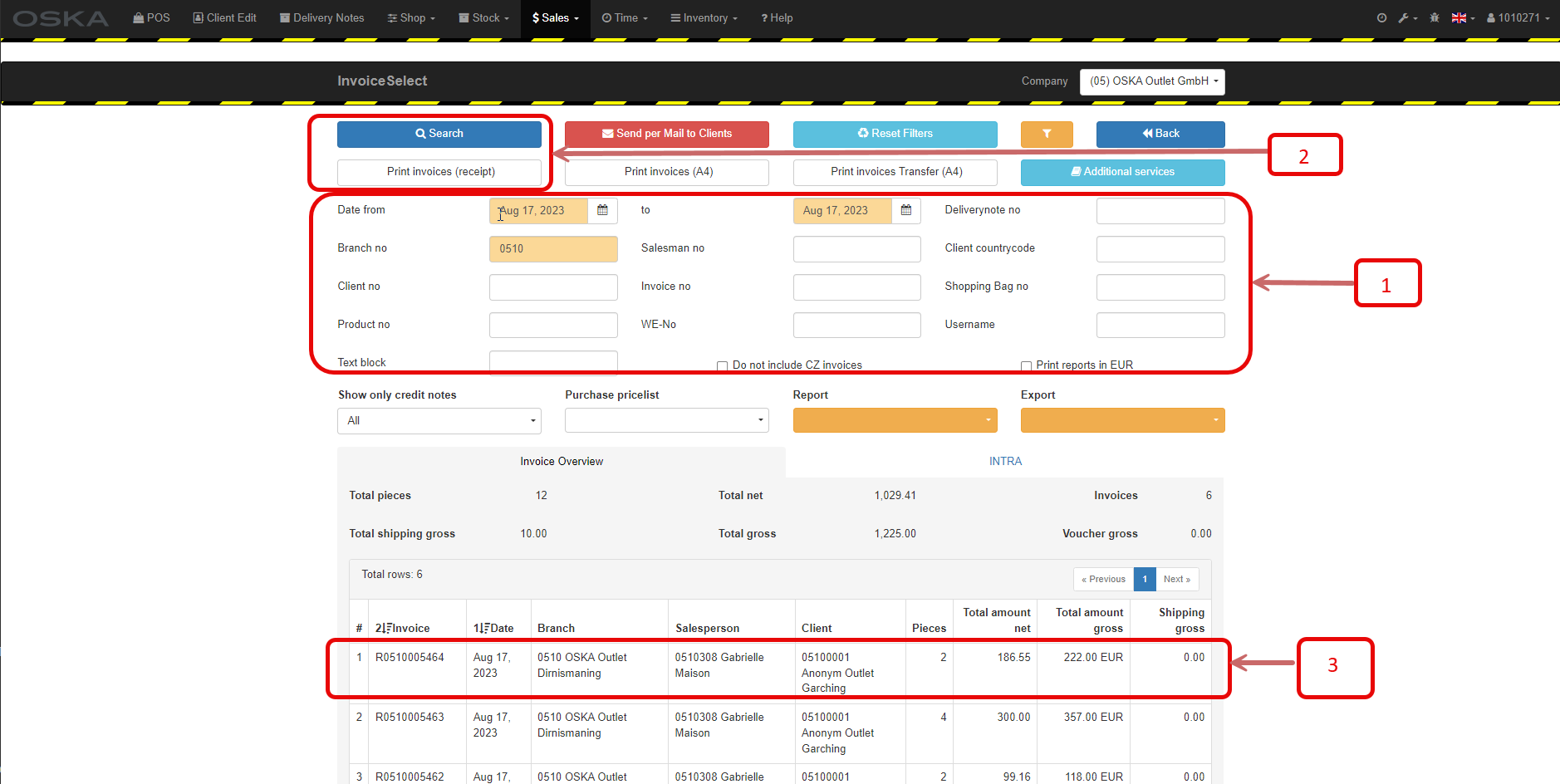Open the orange Export dropdown
This screenshot has height=784, width=1560.
point(1123,420)
